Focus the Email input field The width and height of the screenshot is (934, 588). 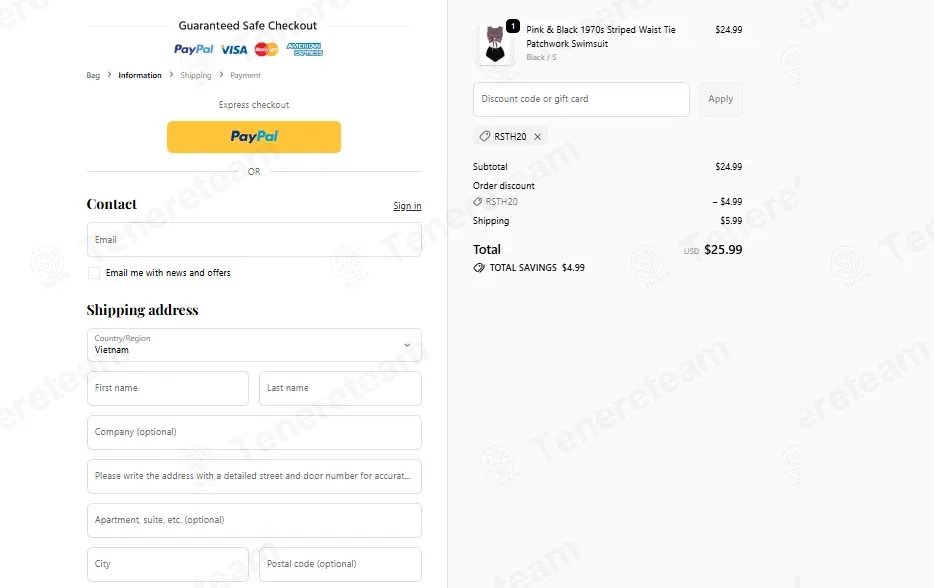tap(254, 239)
